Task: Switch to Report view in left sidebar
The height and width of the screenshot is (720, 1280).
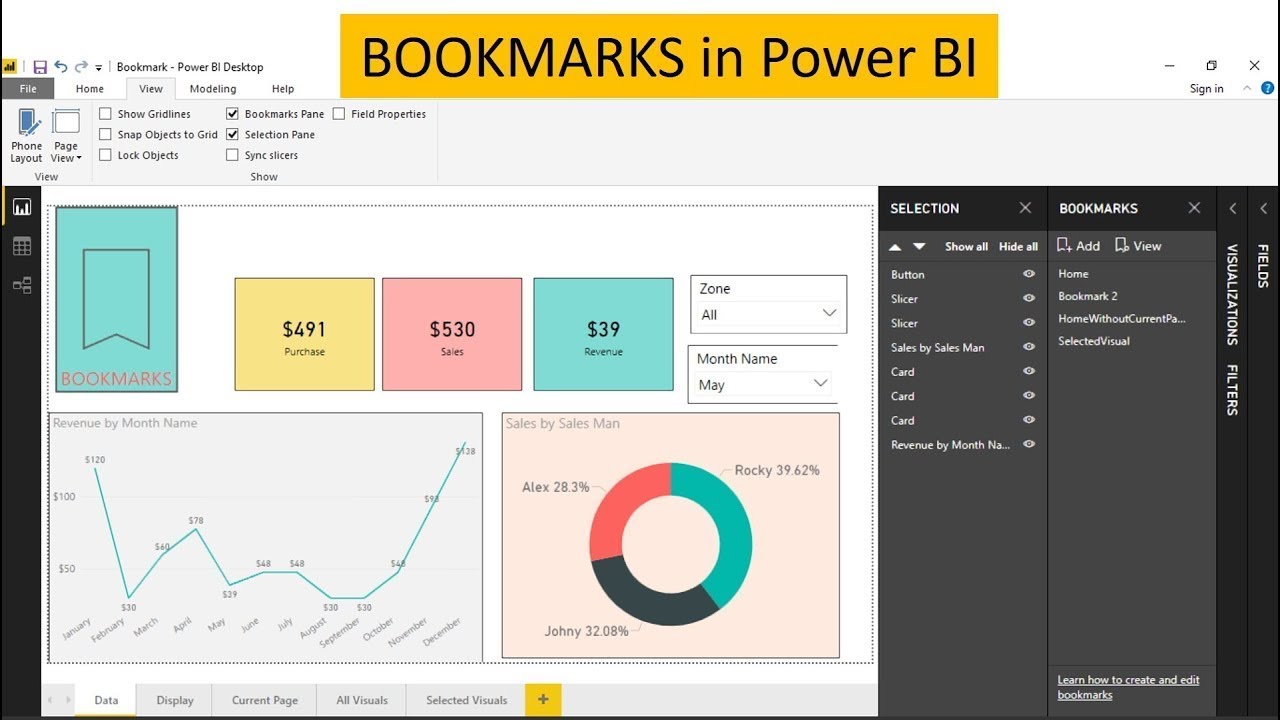Action: (x=22, y=208)
